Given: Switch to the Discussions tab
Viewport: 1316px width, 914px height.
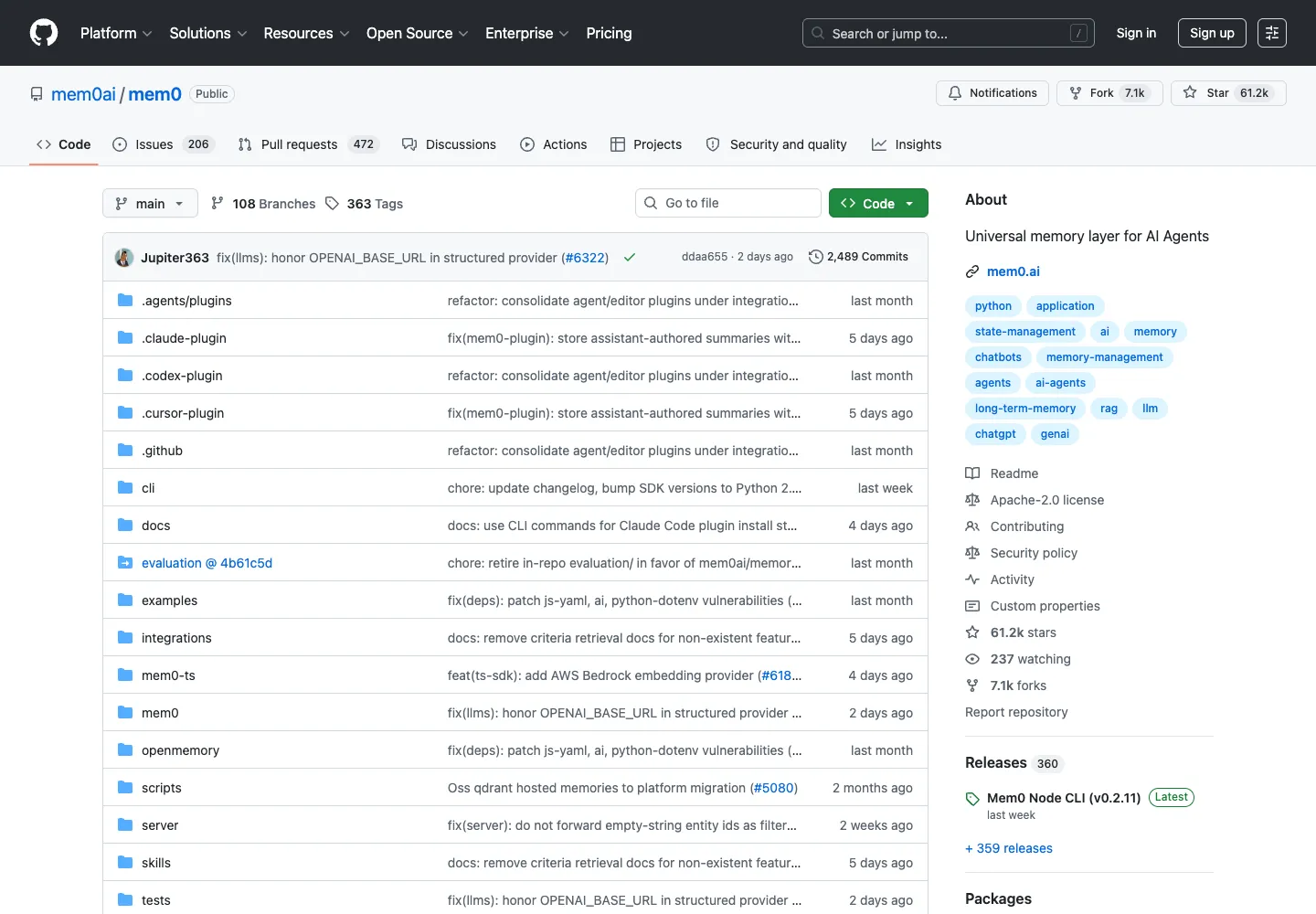Looking at the screenshot, I should [x=449, y=144].
